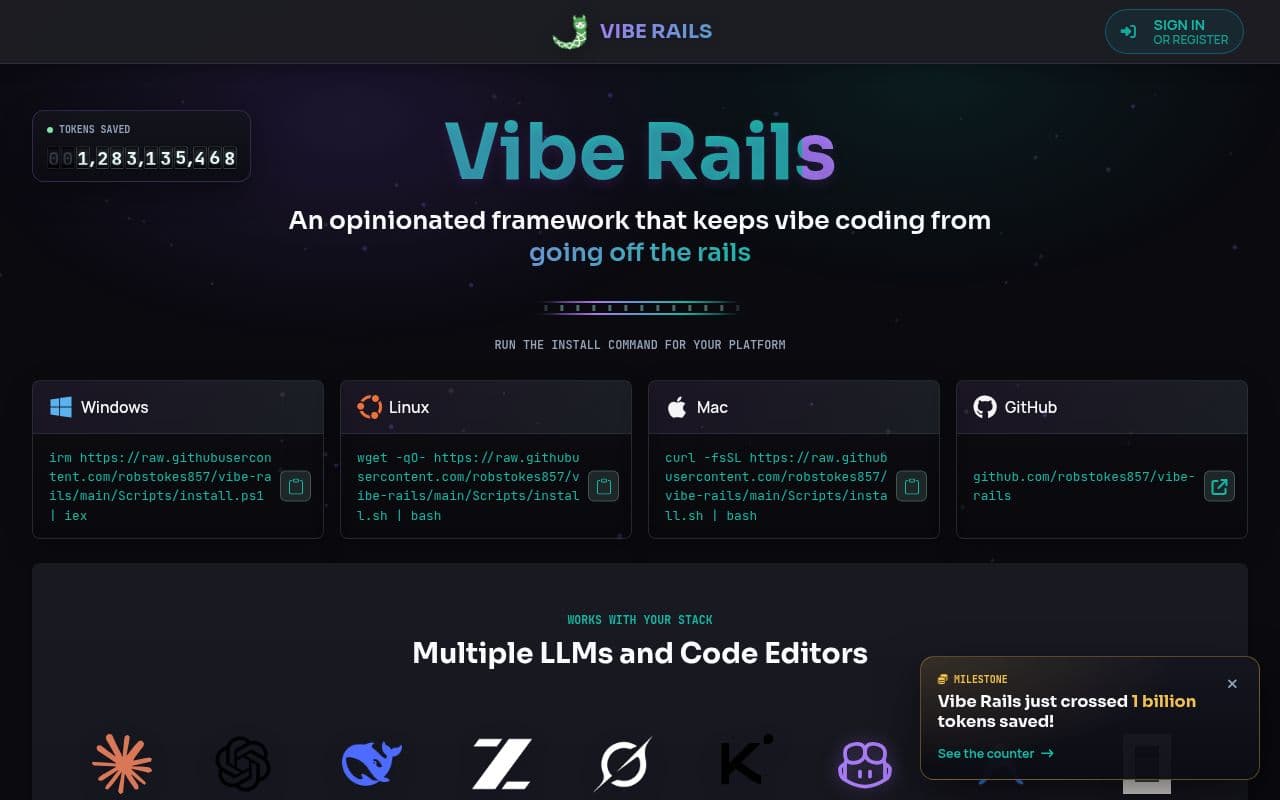
Task: Click the Mac card header label
Action: point(712,407)
